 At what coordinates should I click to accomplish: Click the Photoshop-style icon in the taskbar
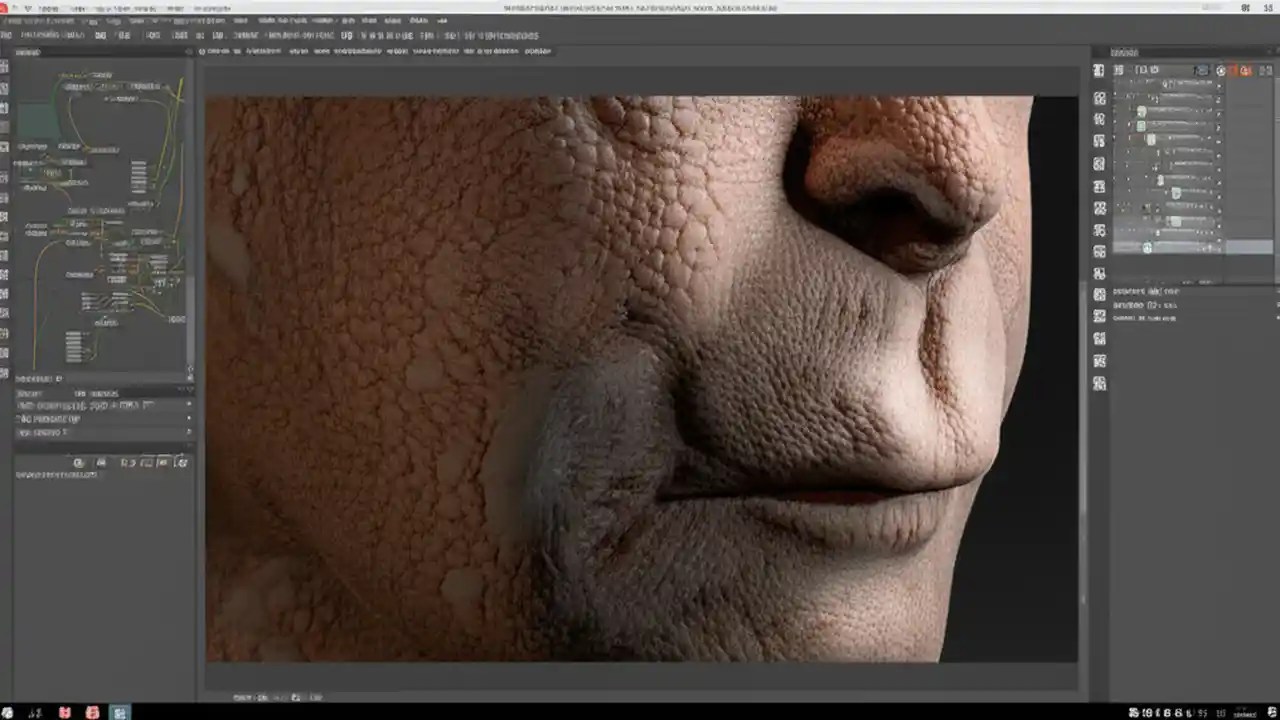[119, 712]
